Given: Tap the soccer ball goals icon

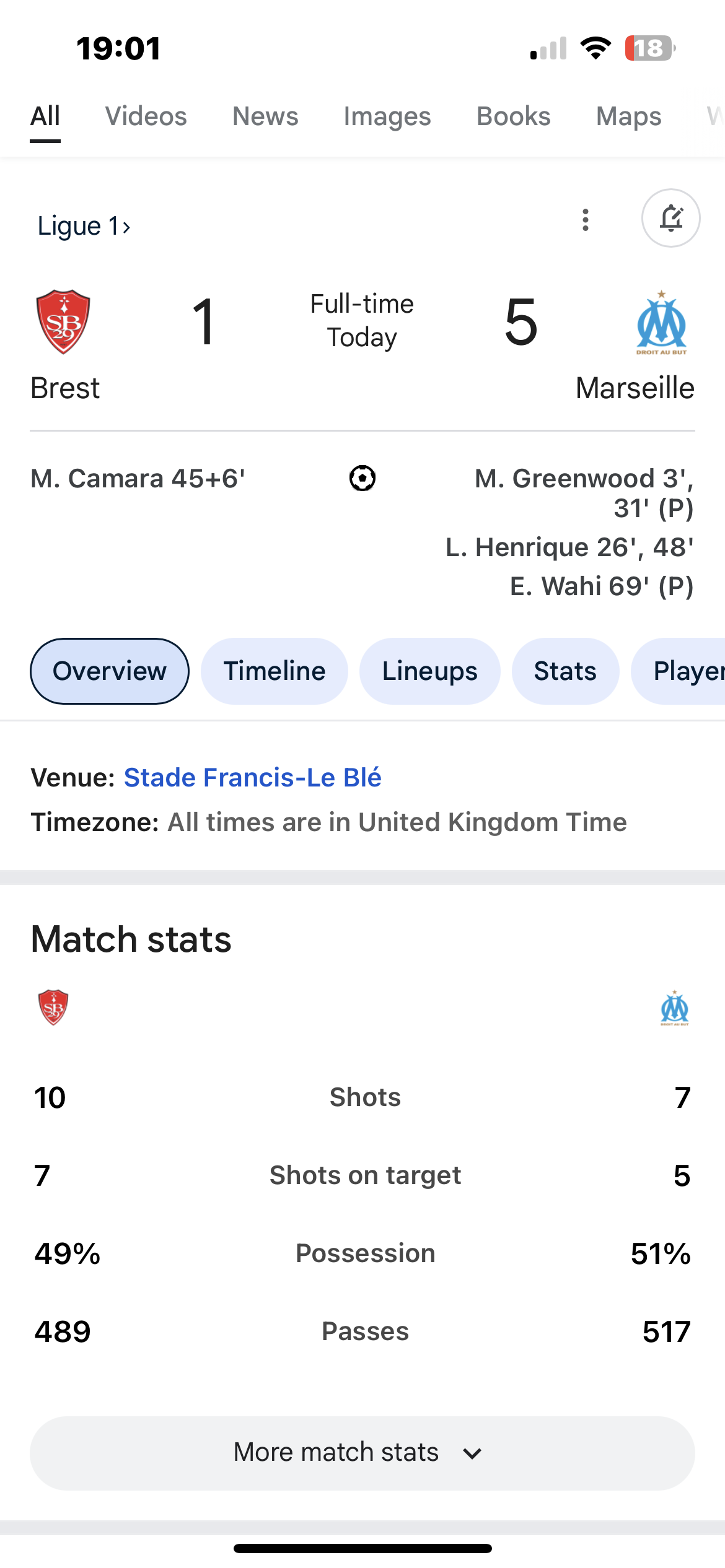Looking at the screenshot, I should point(362,478).
